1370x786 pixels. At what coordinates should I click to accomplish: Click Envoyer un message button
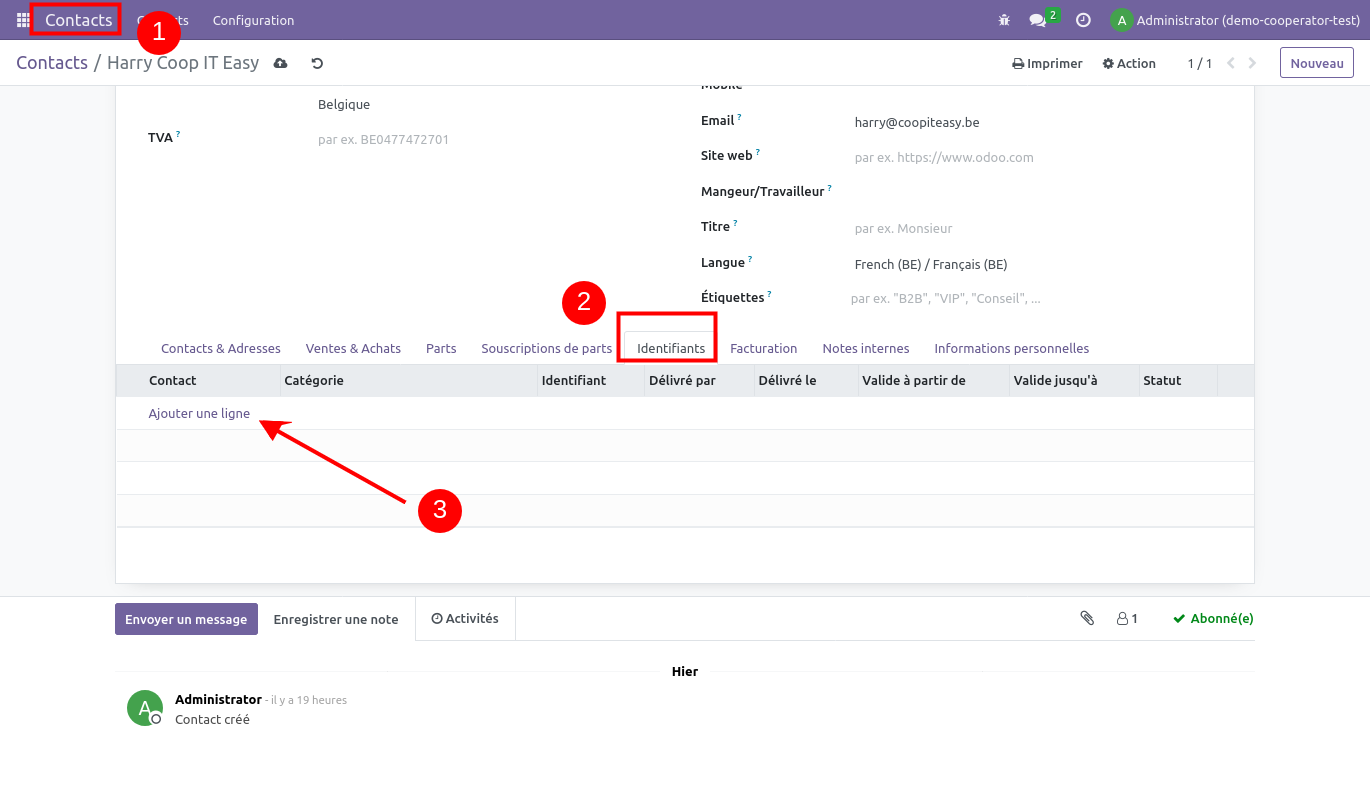[186, 619]
